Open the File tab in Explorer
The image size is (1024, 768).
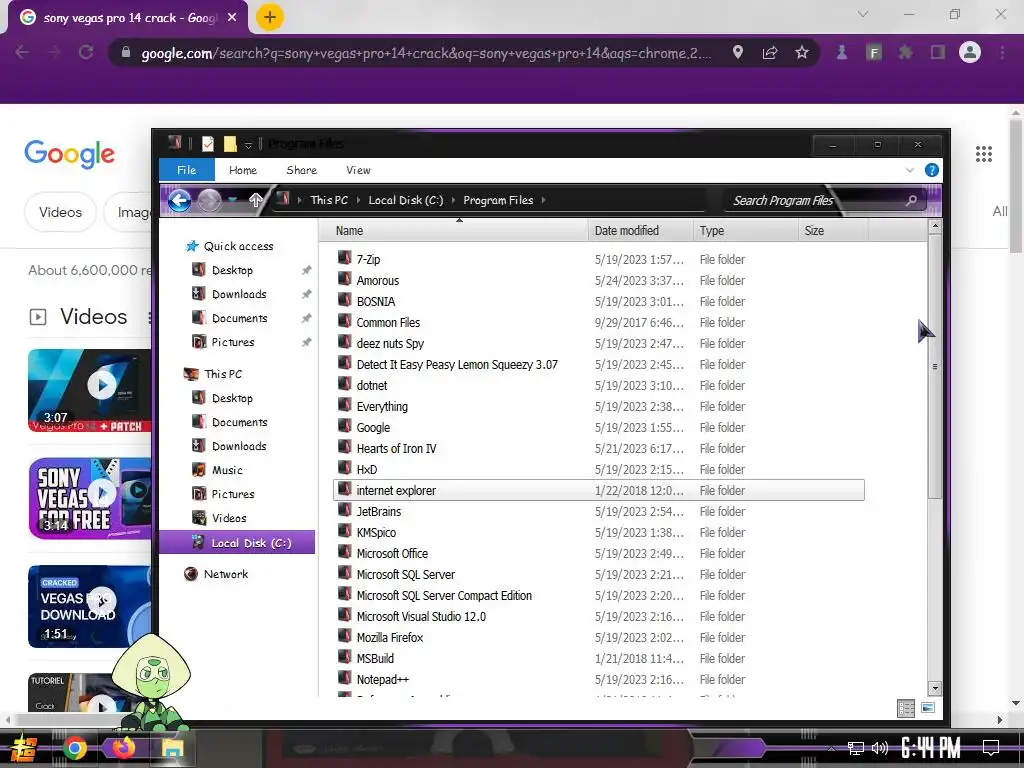187,170
